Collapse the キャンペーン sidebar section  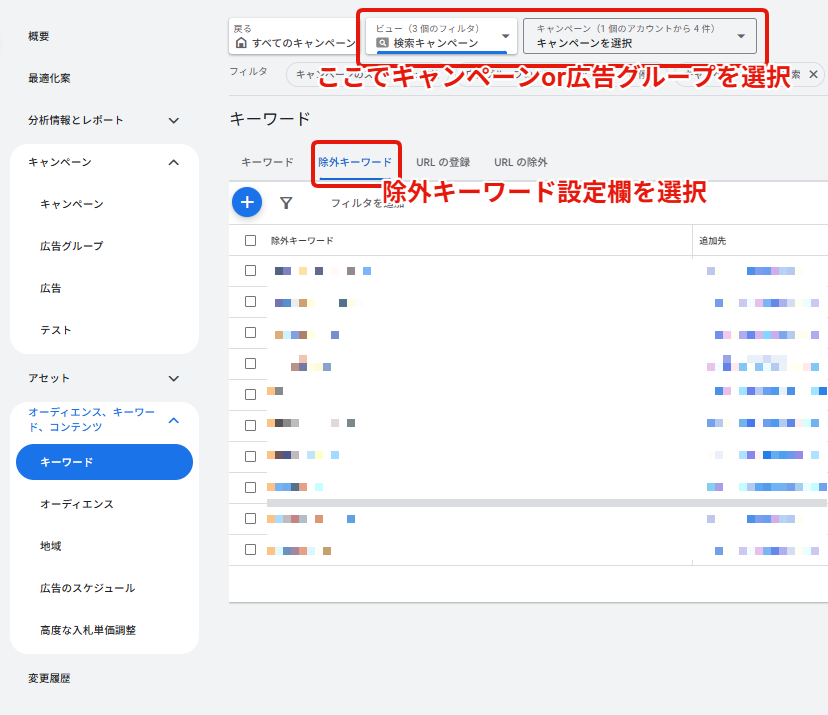(104, 162)
